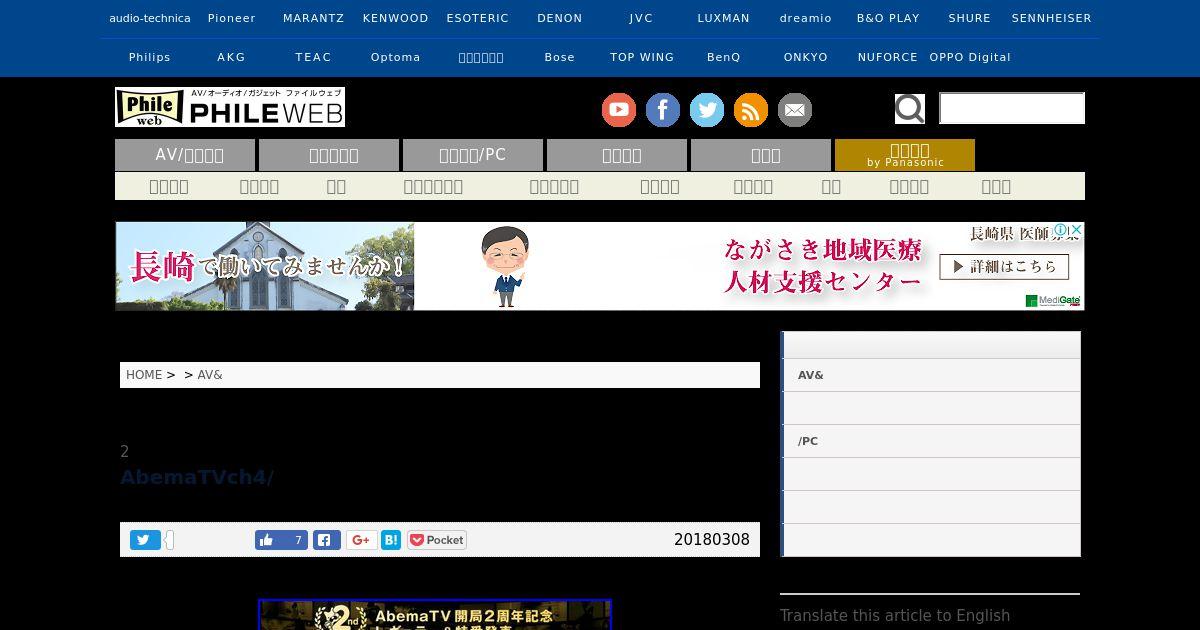Open TEAC brand link
Image resolution: width=1200 pixels, height=630 pixels.
click(314, 57)
